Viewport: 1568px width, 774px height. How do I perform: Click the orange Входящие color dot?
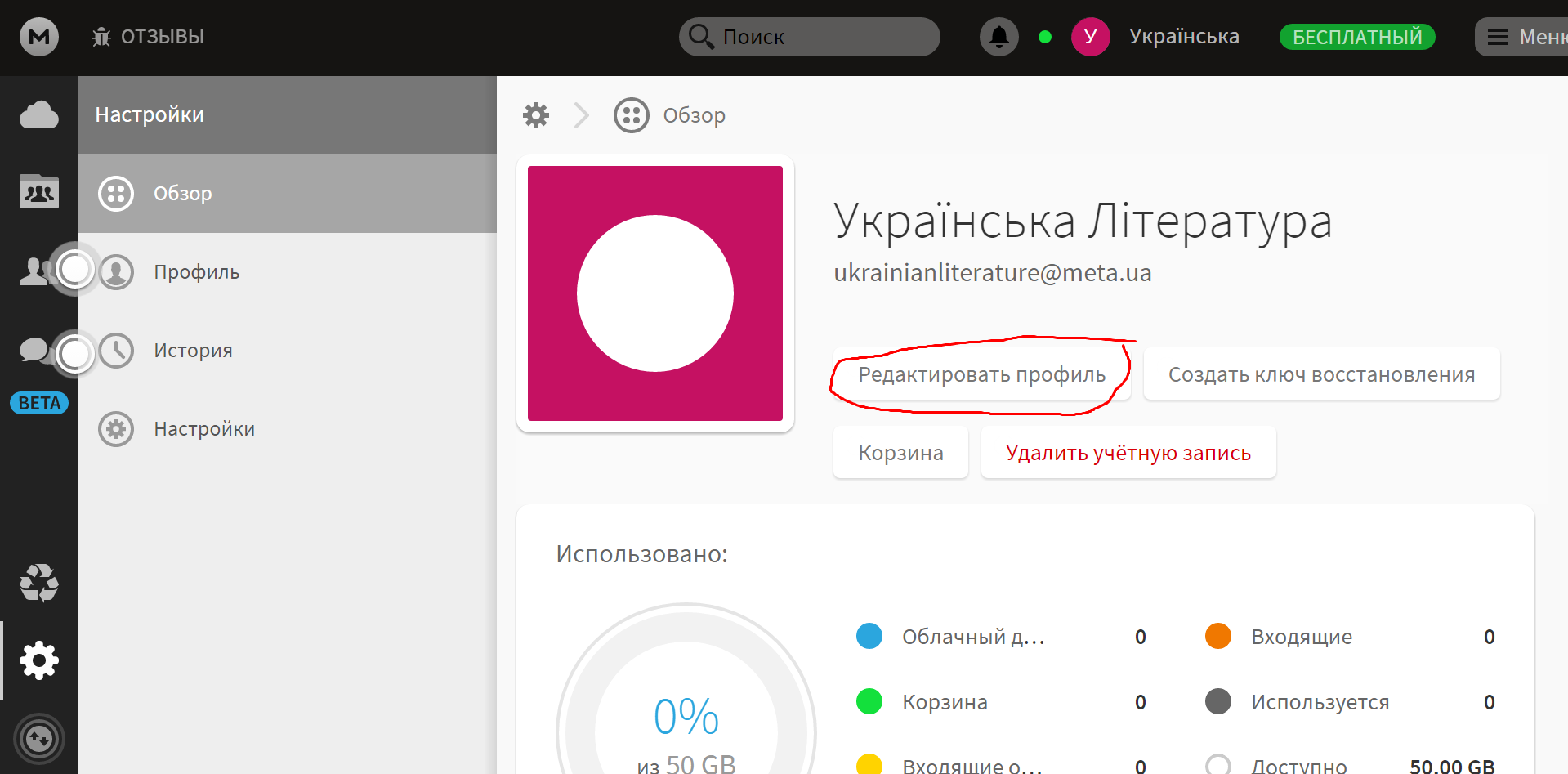coord(1218,636)
